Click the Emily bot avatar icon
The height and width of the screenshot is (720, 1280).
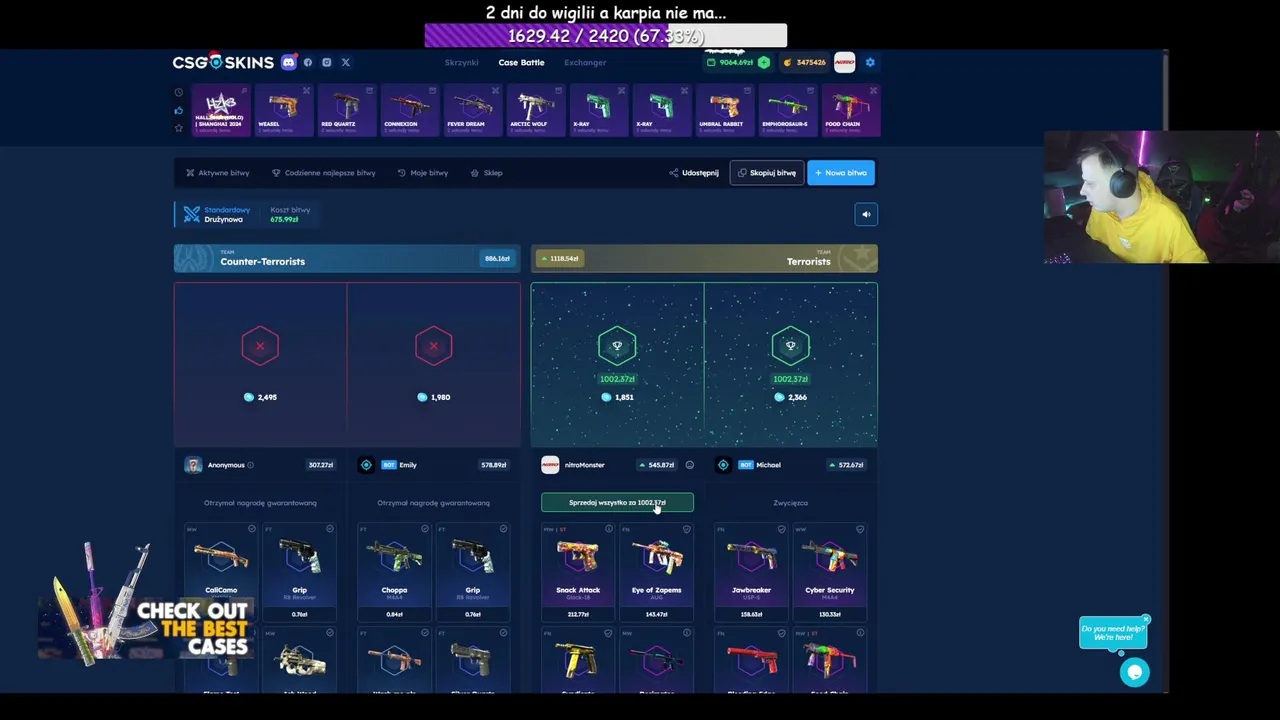(x=366, y=465)
